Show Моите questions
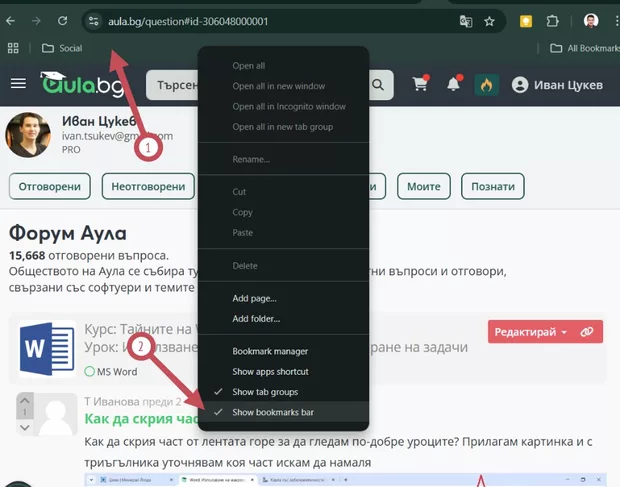The height and width of the screenshot is (487, 620). (424, 186)
